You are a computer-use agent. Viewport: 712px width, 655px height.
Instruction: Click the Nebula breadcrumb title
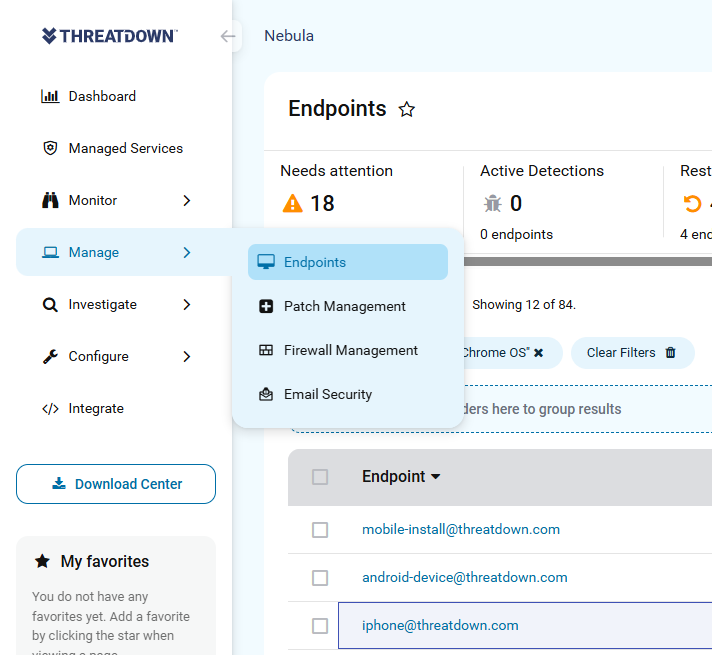[289, 36]
